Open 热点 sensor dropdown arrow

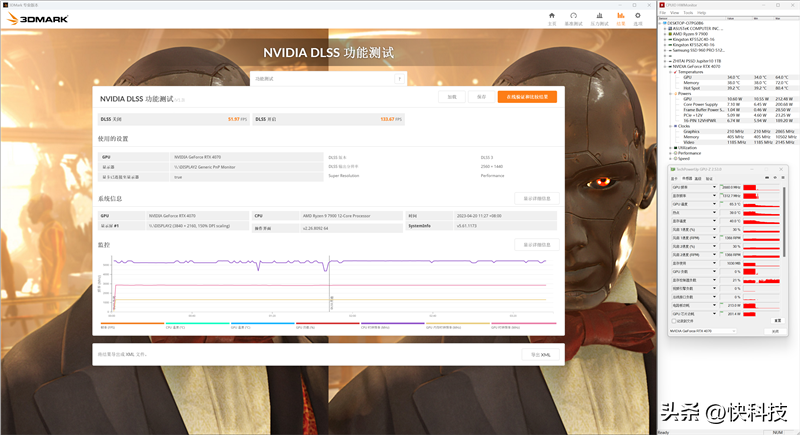[714, 213]
